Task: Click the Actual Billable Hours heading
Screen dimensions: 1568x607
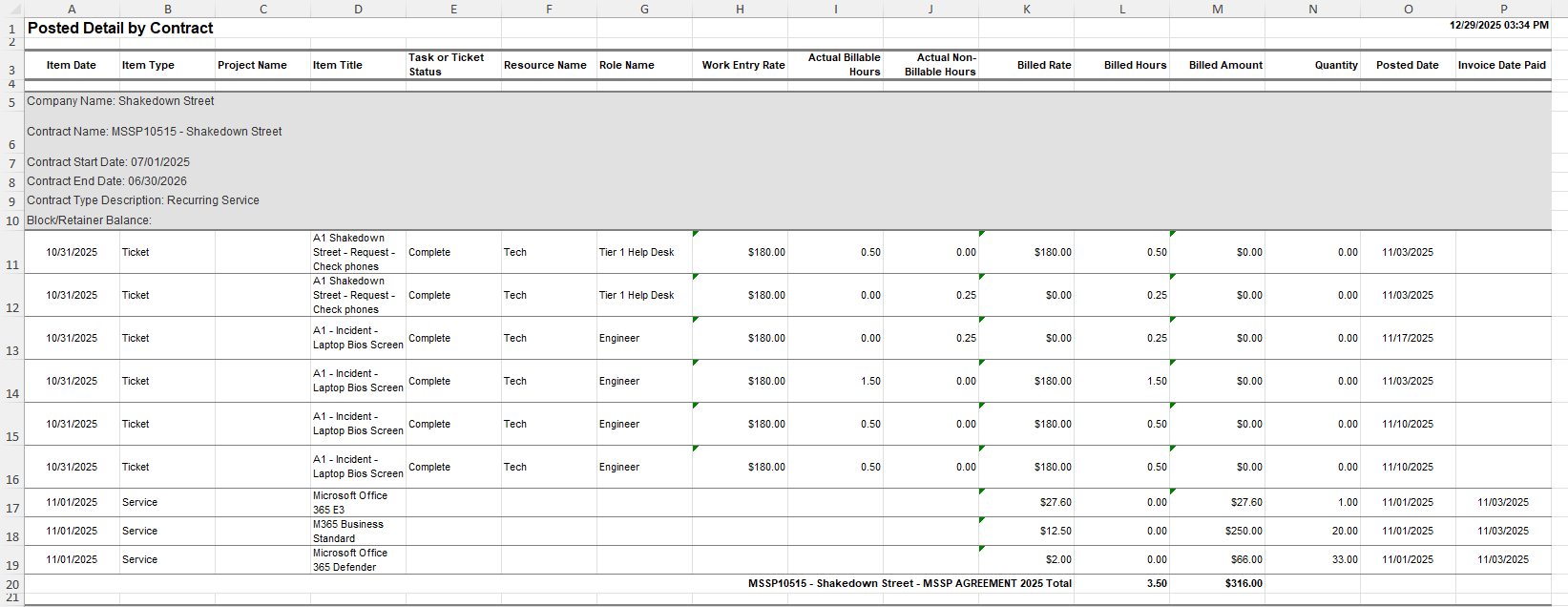Action: (844, 65)
